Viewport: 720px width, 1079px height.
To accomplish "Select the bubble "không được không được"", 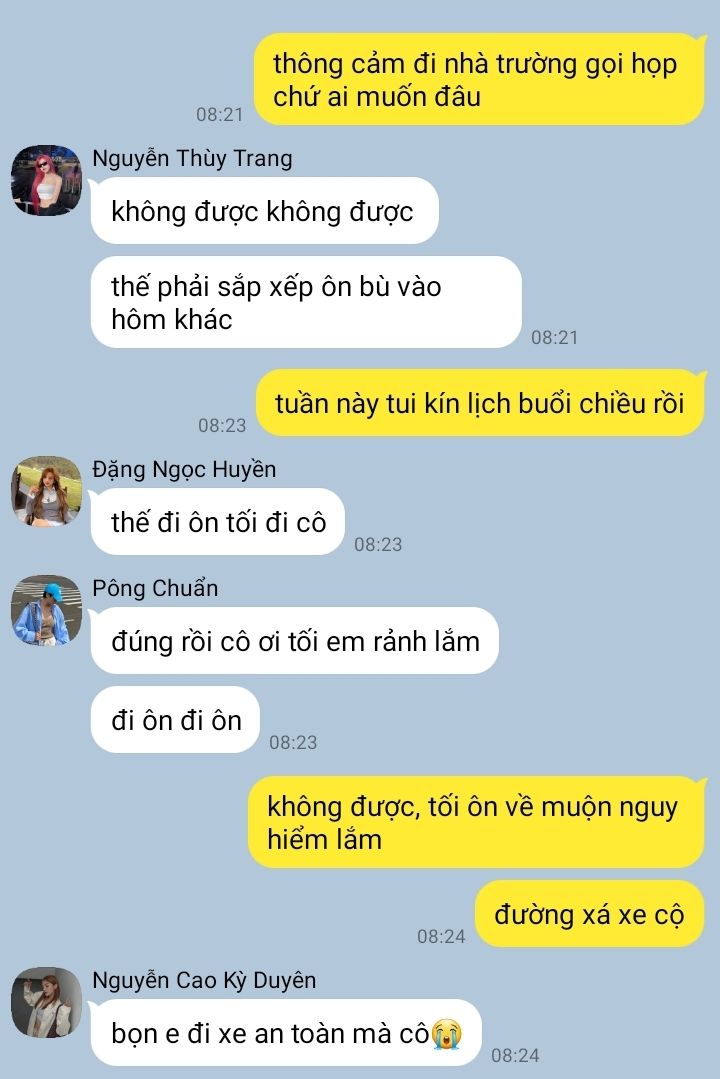I will point(264,211).
